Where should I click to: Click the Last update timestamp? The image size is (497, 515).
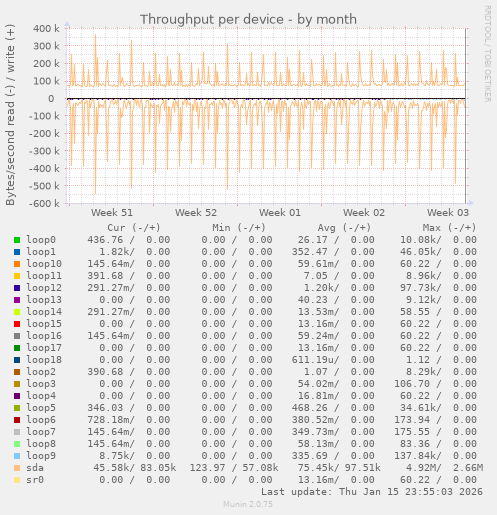click(x=372, y=492)
